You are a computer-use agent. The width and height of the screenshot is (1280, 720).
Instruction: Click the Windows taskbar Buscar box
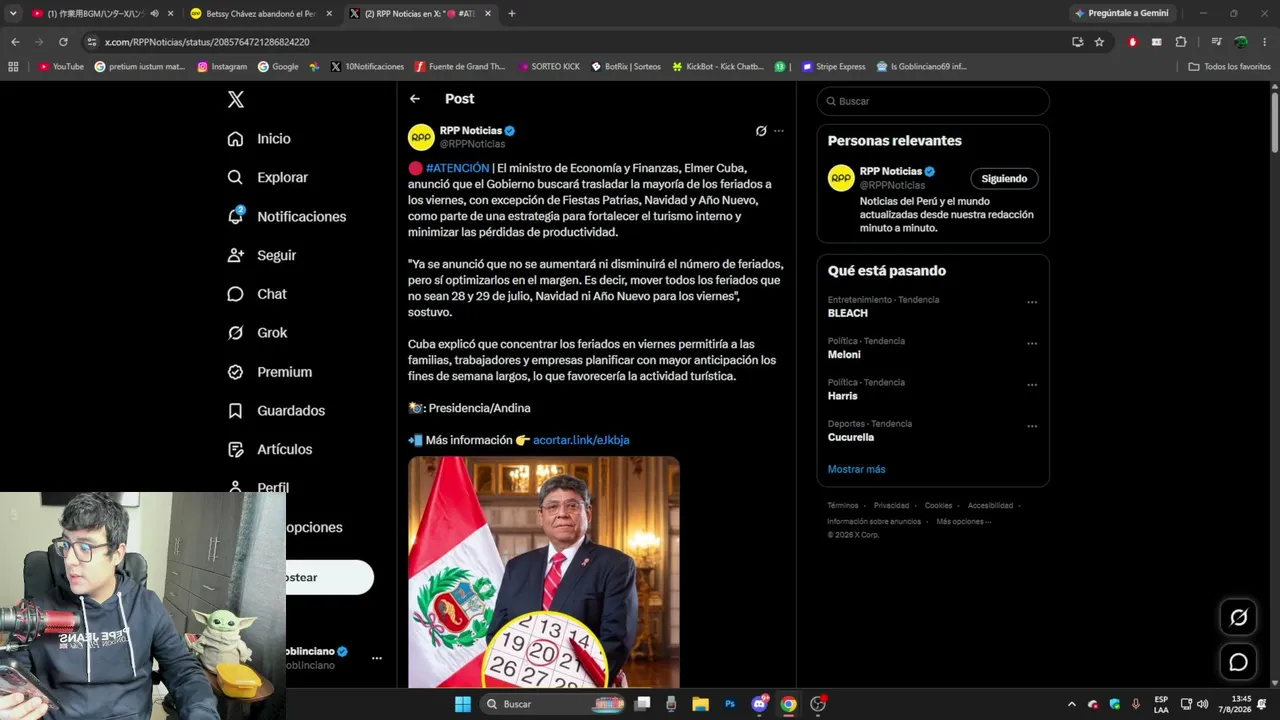coord(550,704)
